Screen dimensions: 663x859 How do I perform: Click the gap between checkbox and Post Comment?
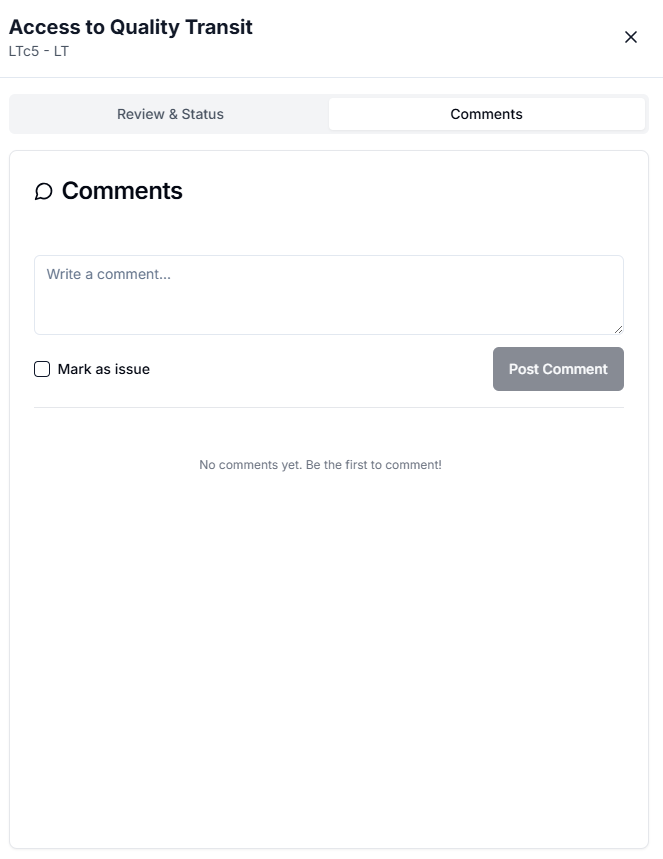tap(320, 369)
